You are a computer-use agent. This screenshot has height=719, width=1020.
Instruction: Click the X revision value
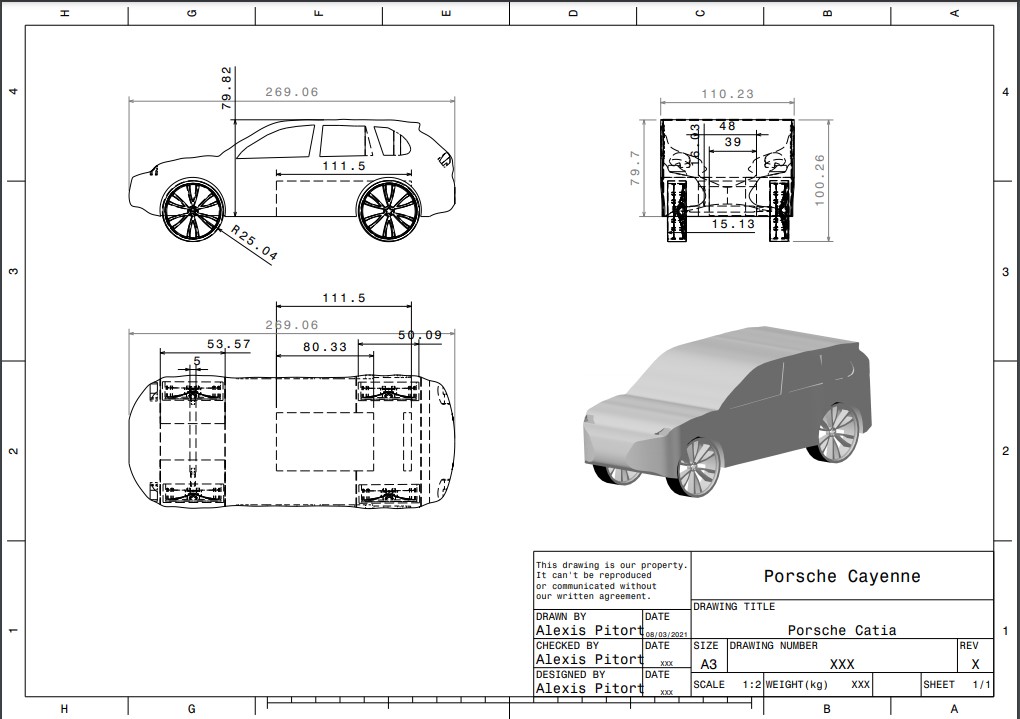[x=975, y=664]
